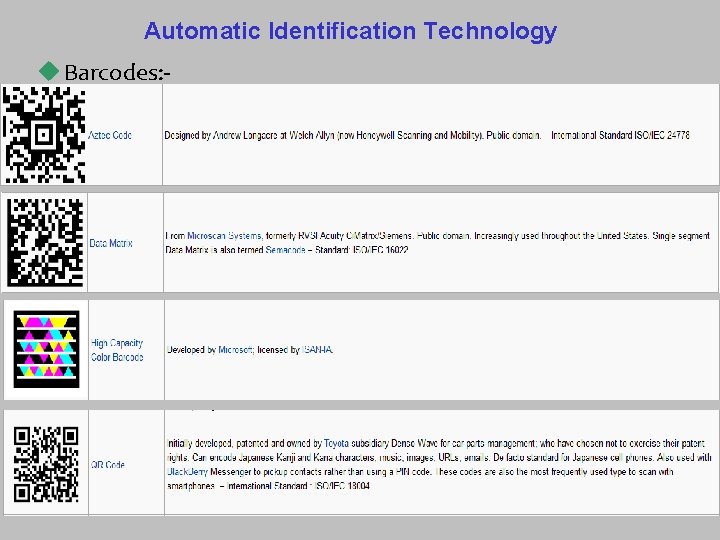Click the 'Barcodes:-' heading text
Screen dimensions: 720x540
(x=118, y=73)
